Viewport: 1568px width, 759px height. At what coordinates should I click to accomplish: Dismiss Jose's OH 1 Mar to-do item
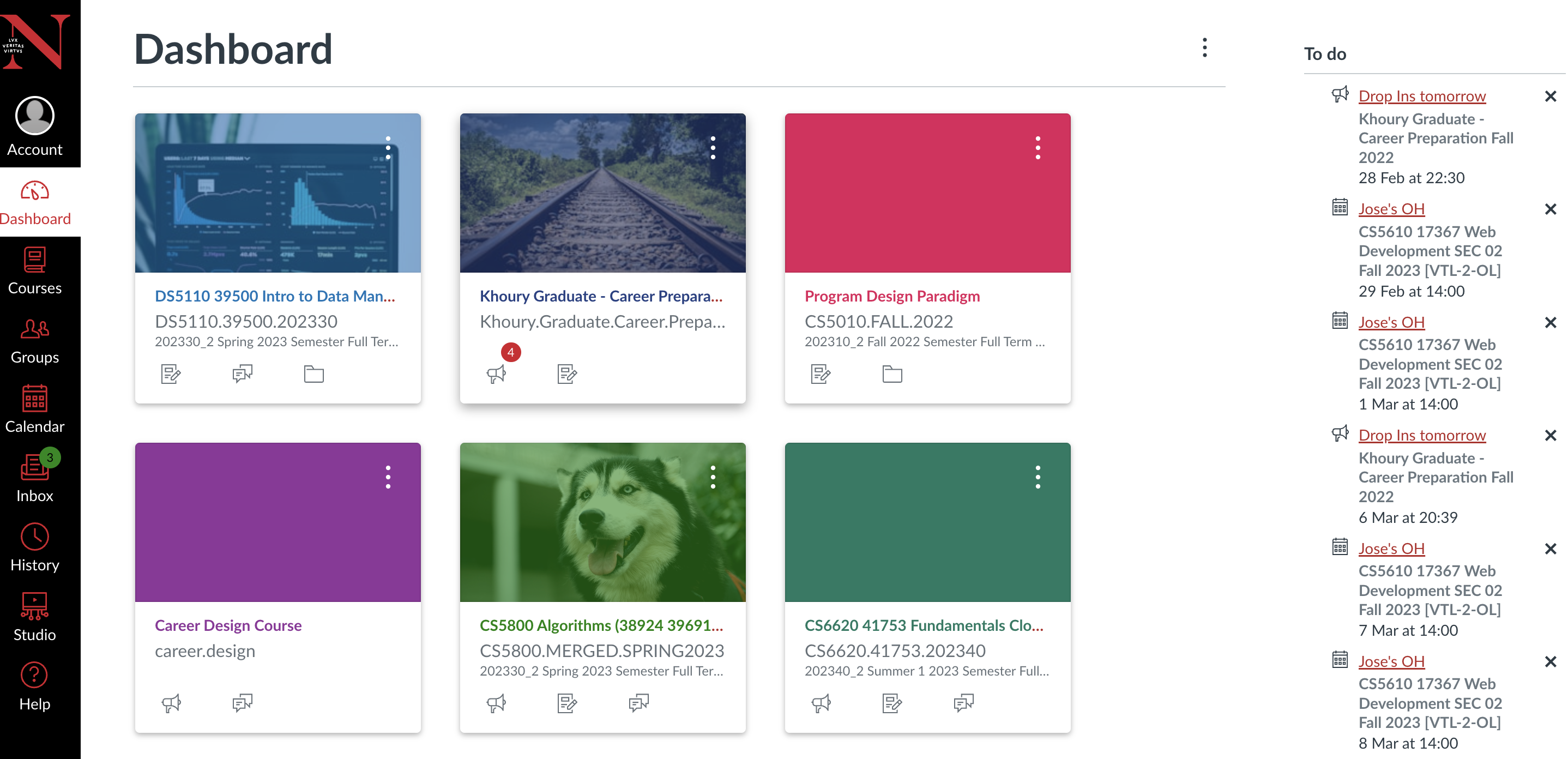(1550, 323)
